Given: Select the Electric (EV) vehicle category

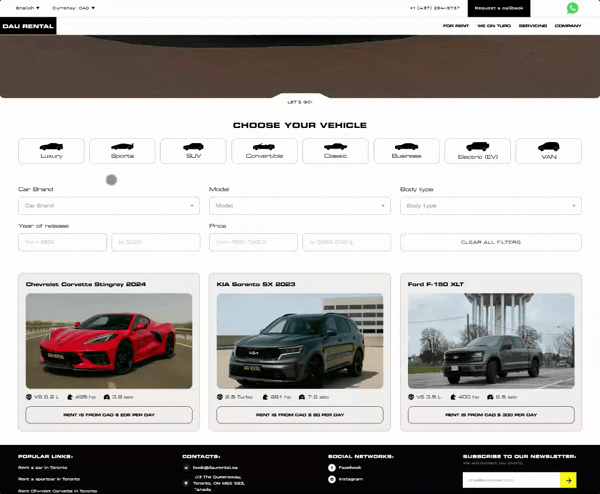Looking at the screenshot, I should click(x=478, y=151).
